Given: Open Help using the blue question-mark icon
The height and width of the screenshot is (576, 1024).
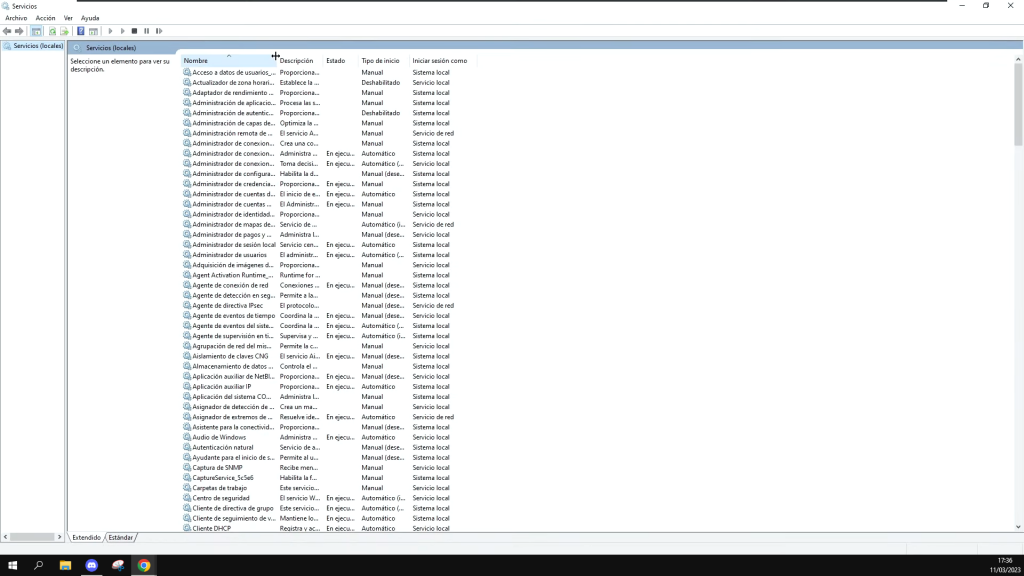Looking at the screenshot, I should (x=80, y=31).
